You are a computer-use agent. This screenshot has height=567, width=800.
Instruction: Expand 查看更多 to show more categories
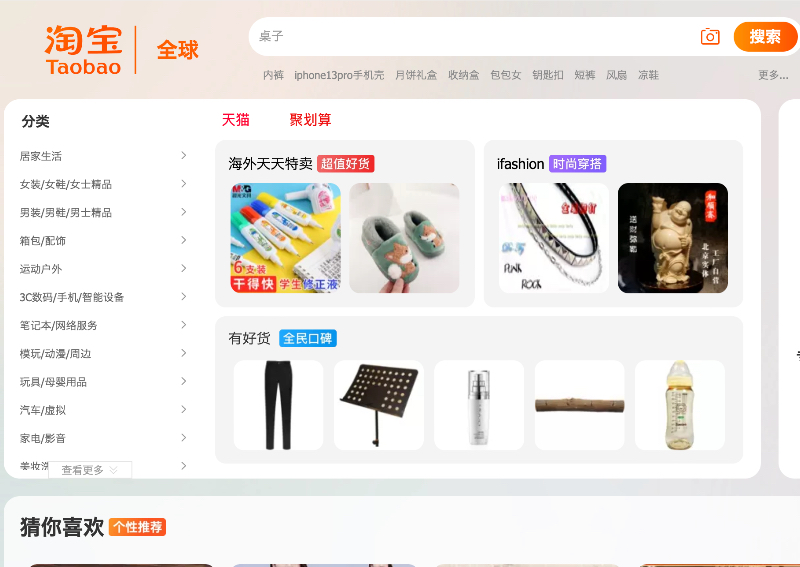coord(90,470)
